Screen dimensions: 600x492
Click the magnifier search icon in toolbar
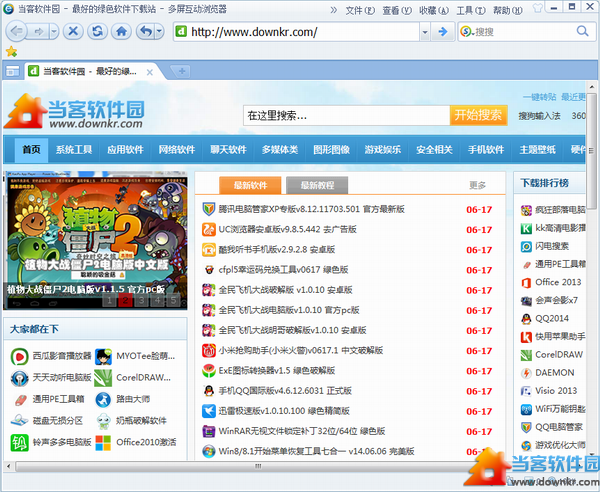click(x=582, y=31)
